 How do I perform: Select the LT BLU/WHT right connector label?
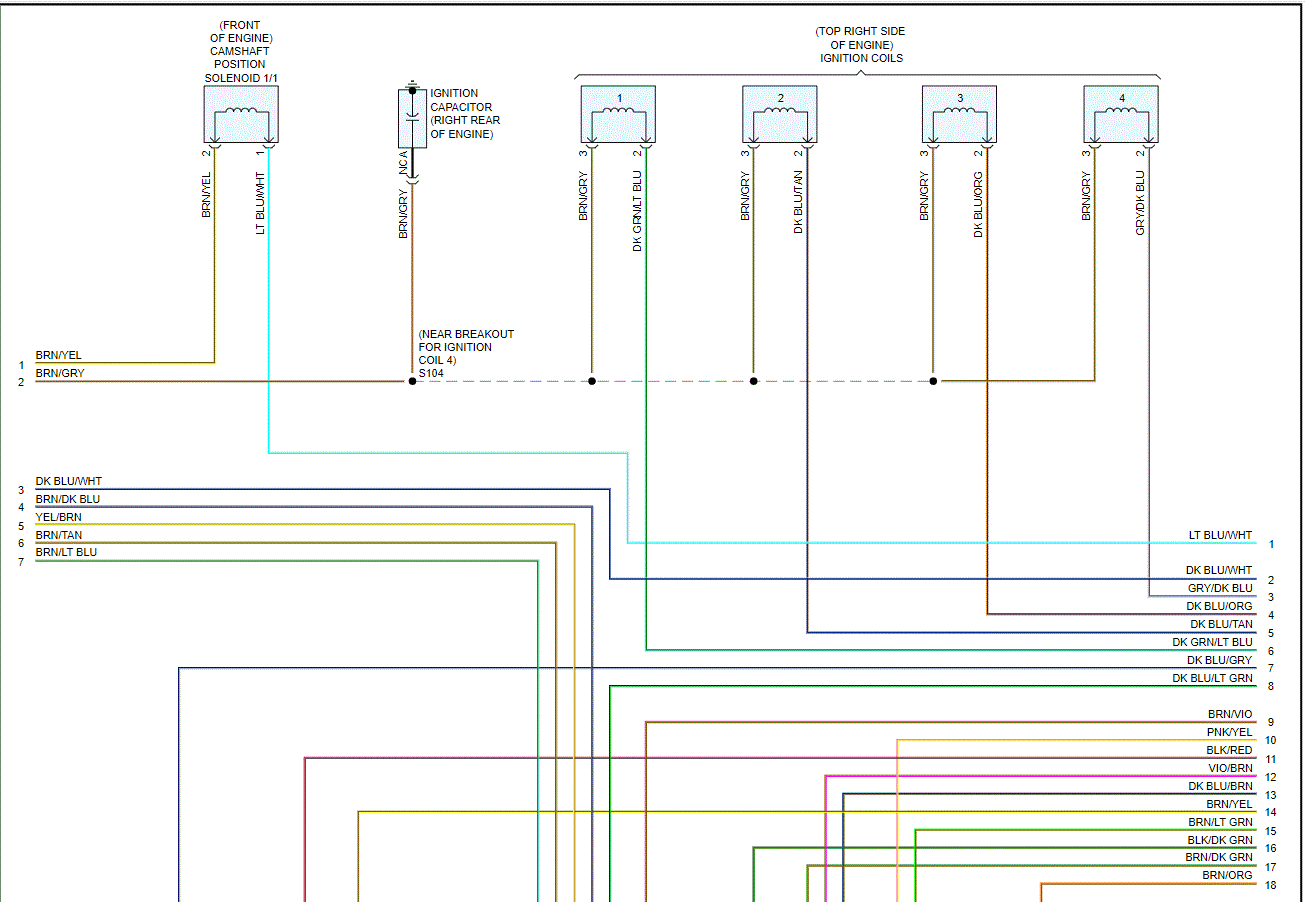(x=1220, y=535)
